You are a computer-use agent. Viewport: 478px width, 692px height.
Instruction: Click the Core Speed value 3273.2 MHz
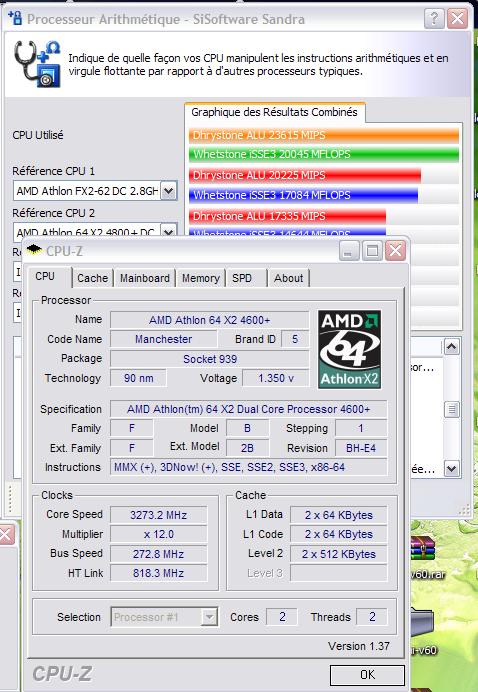[158, 515]
